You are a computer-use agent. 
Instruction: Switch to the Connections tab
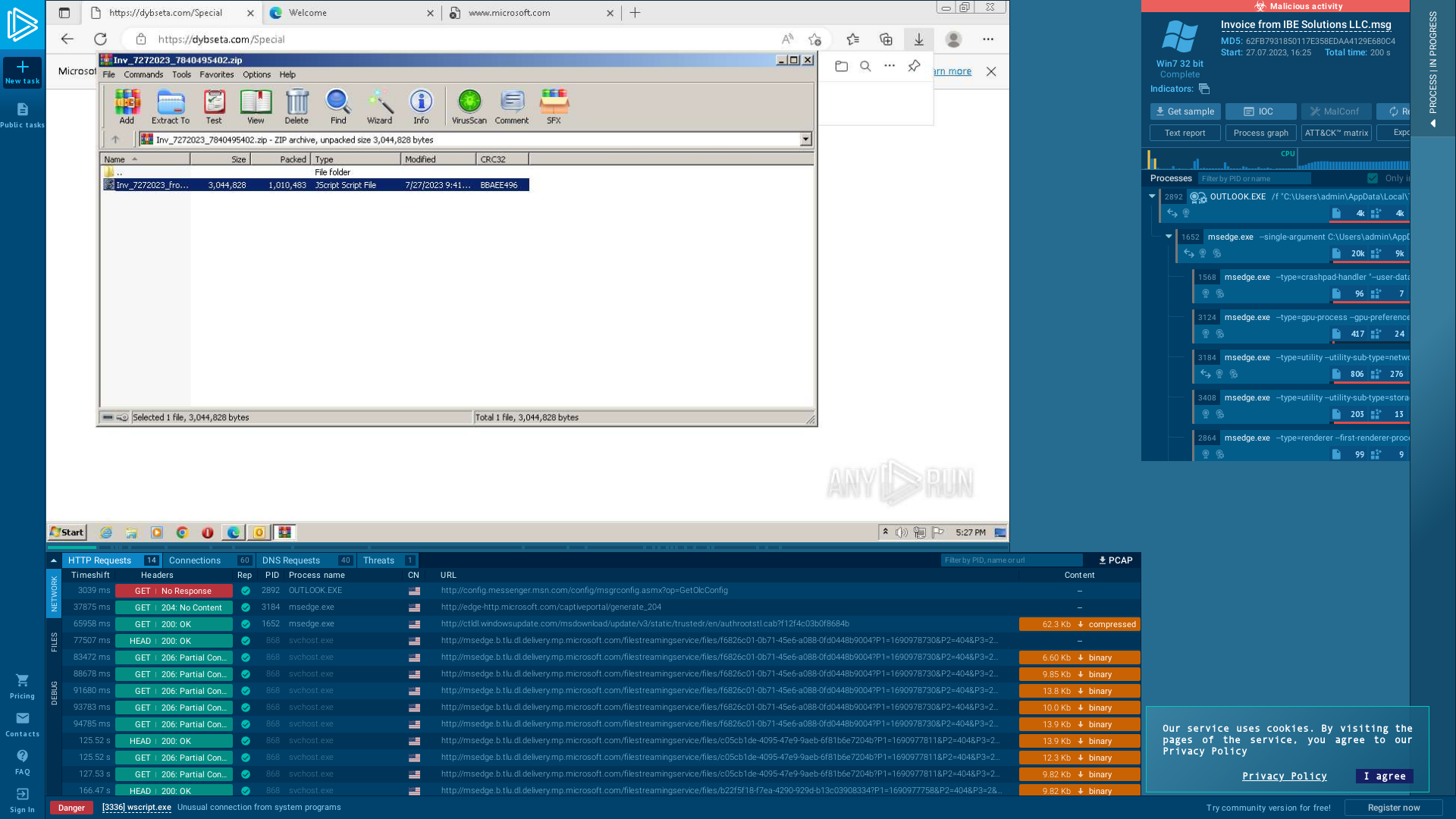(209, 560)
